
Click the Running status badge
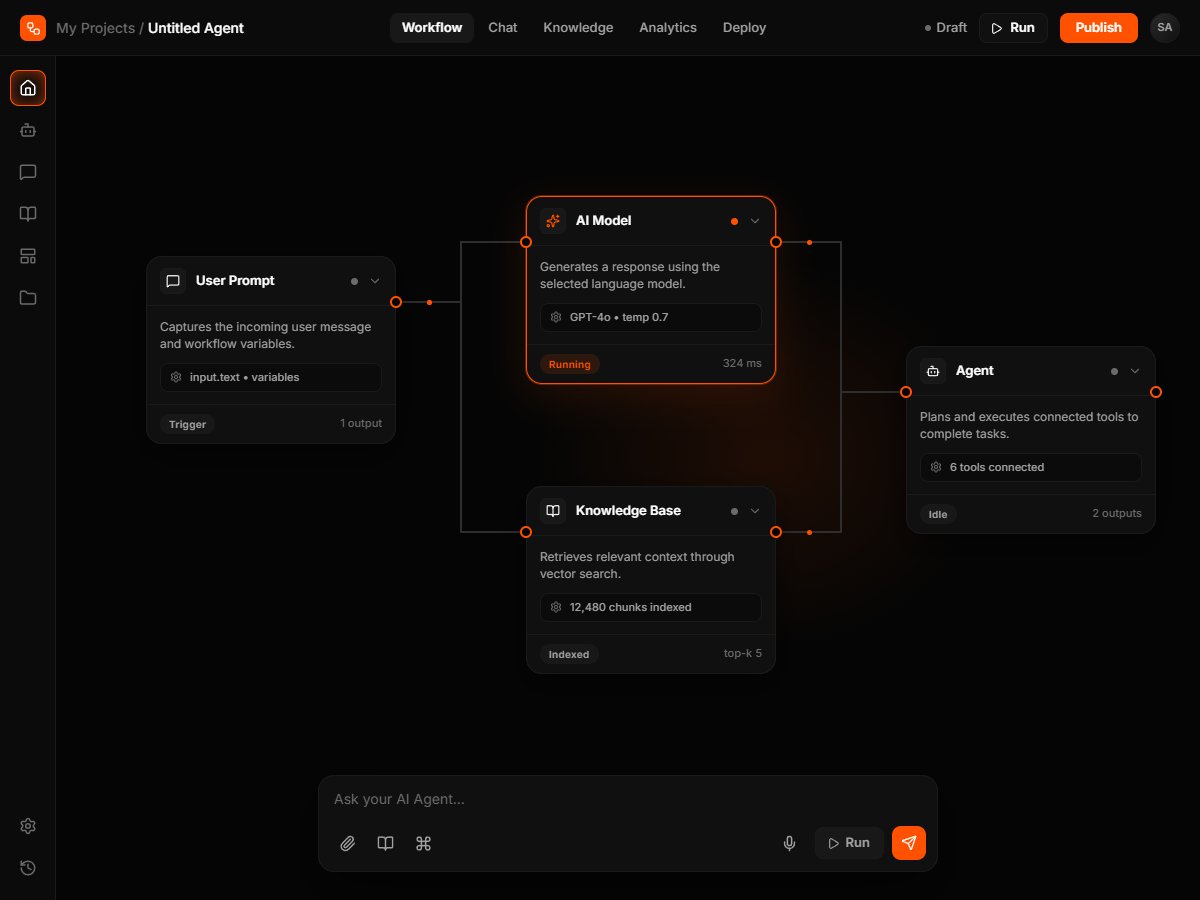(570, 364)
